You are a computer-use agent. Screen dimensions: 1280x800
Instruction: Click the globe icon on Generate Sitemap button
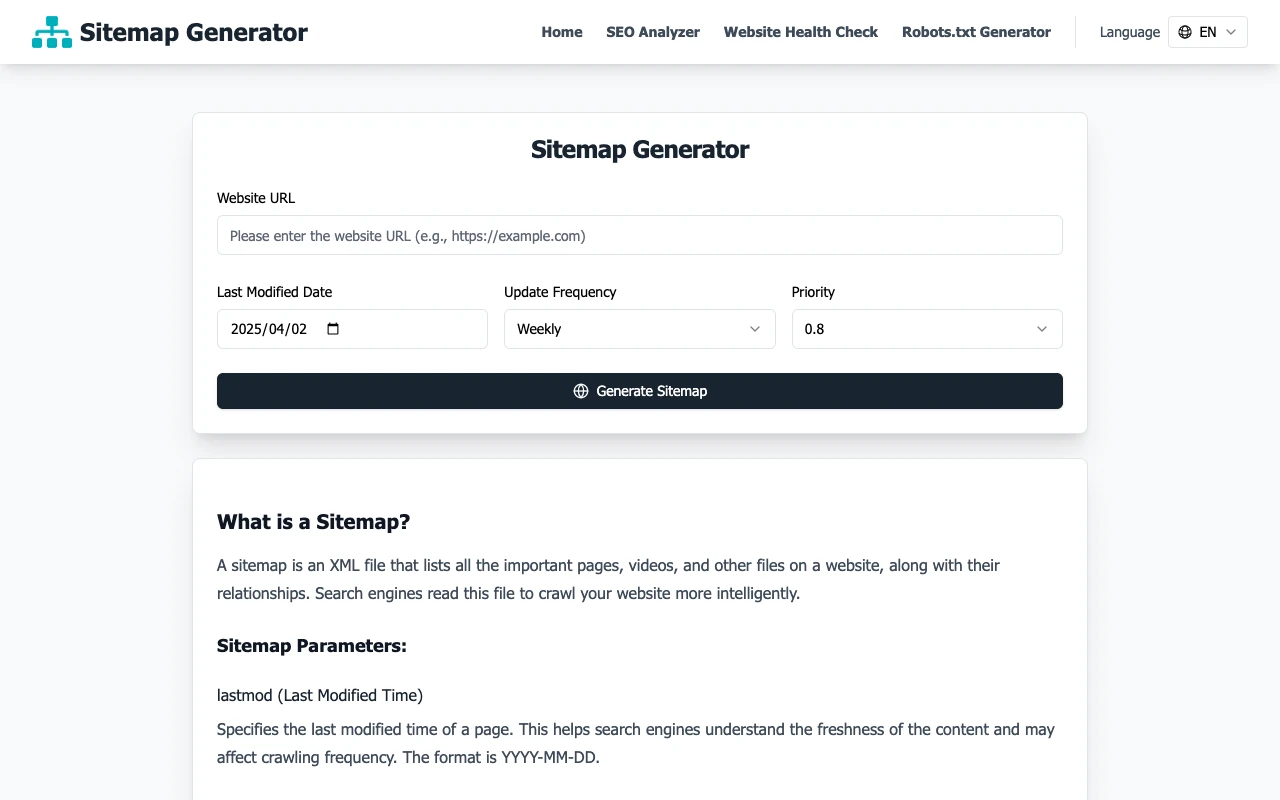[581, 391]
